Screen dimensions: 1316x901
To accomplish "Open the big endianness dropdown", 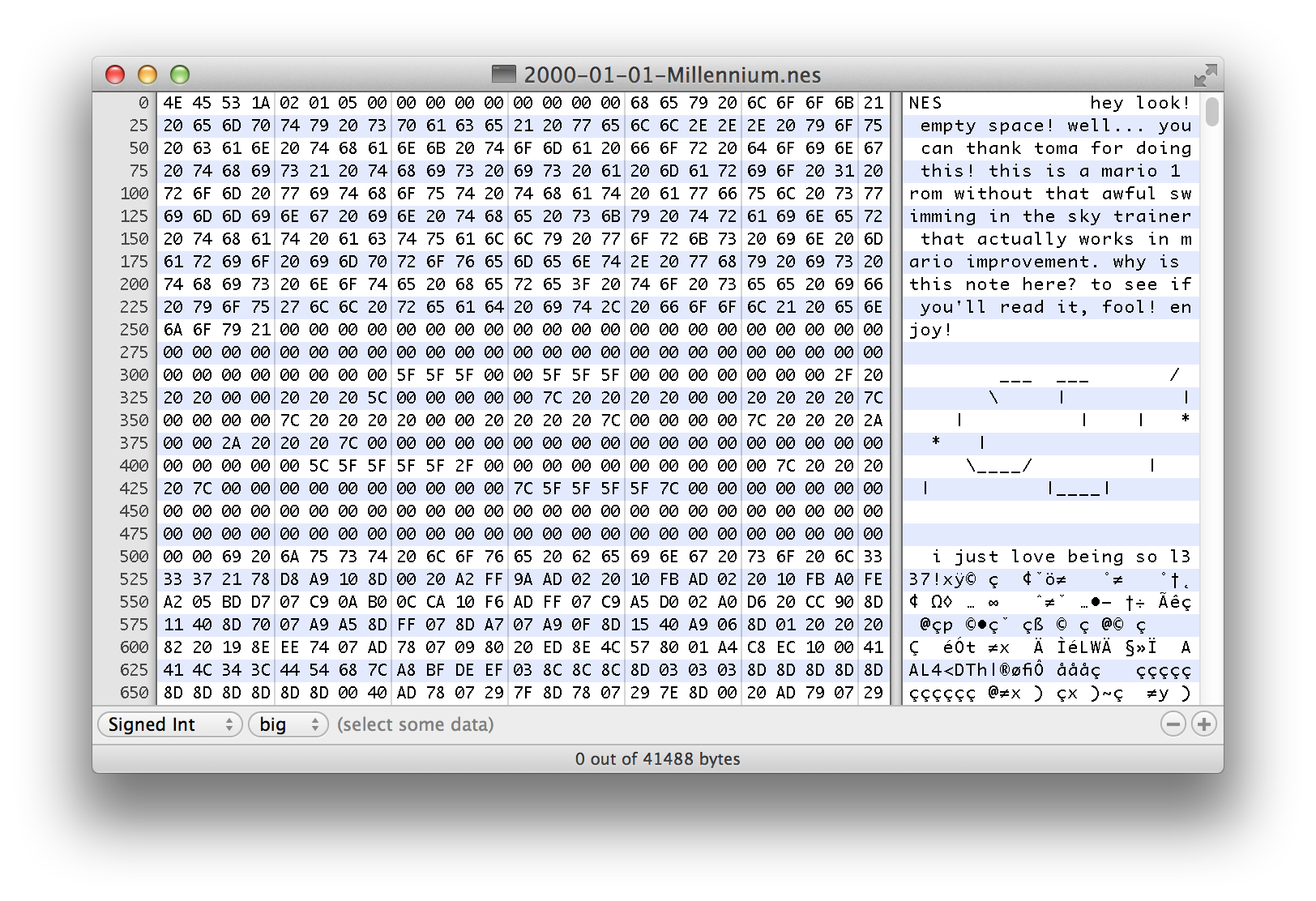I will click(x=288, y=724).
